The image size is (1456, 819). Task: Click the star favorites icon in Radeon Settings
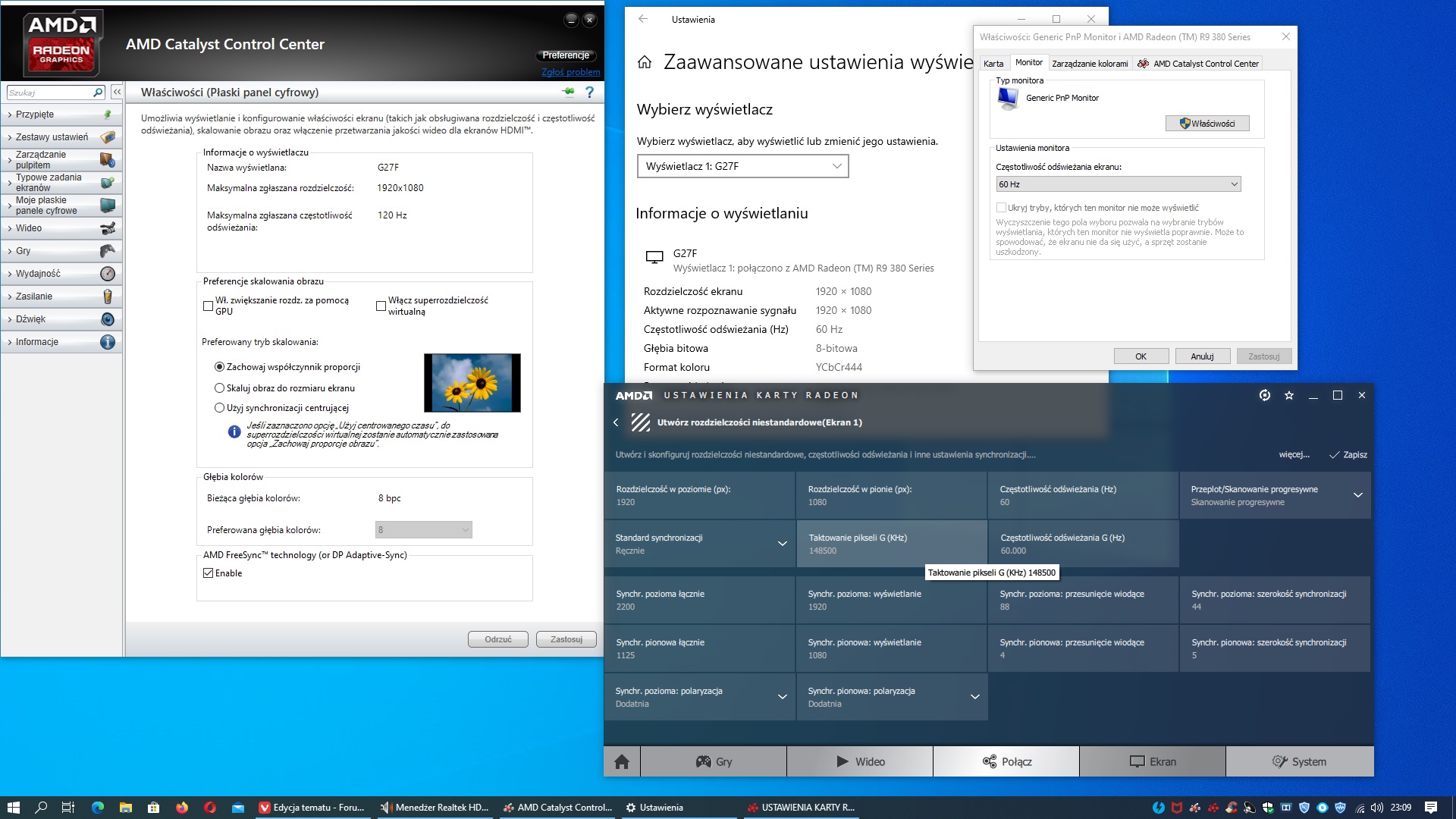click(x=1289, y=395)
